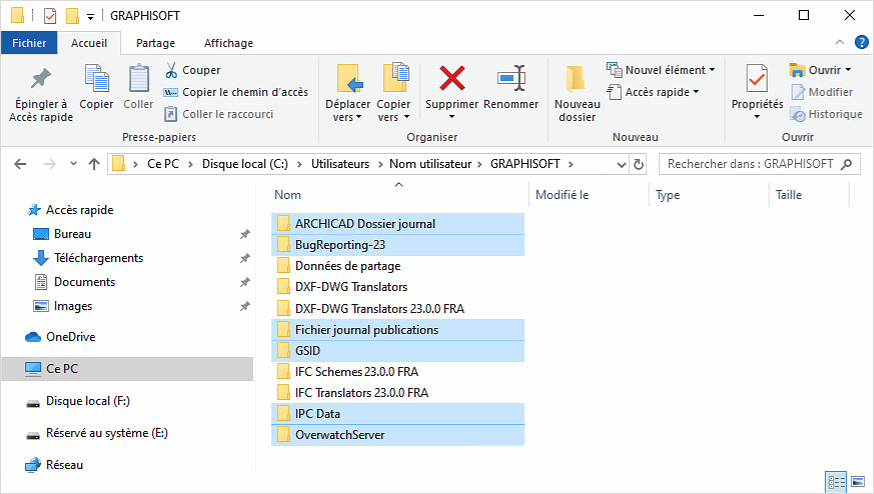Viewport: 874px width, 494px height.
Task: Switch to the Affichage tab
Action: 229,43
